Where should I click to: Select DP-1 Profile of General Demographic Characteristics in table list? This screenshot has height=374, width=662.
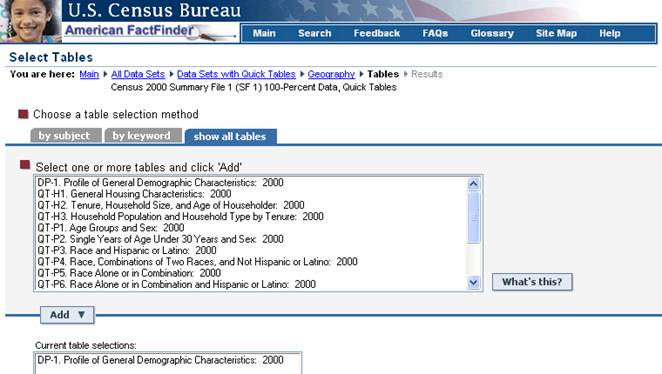pos(251,183)
